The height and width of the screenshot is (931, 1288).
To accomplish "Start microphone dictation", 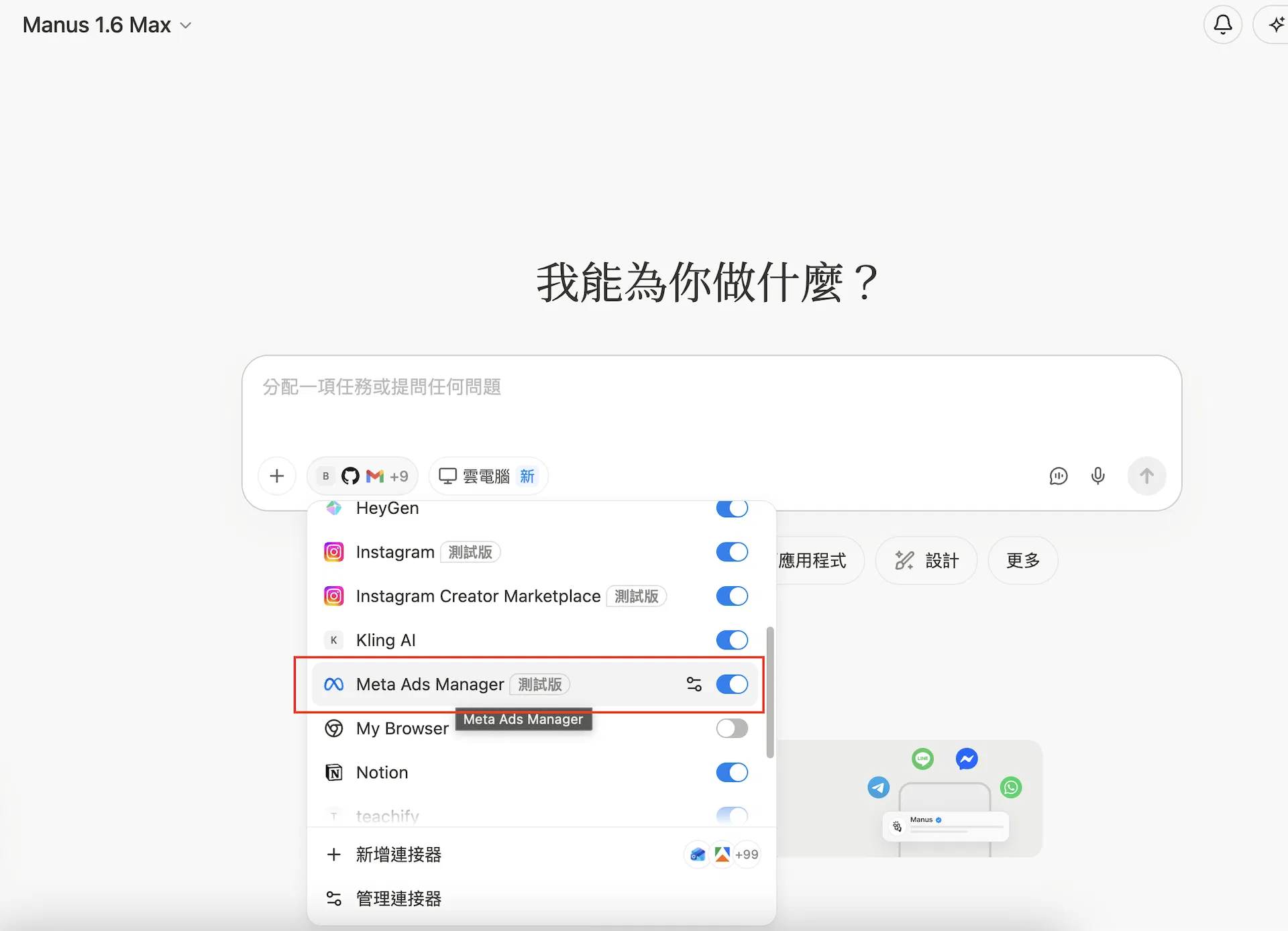I will click(1097, 476).
